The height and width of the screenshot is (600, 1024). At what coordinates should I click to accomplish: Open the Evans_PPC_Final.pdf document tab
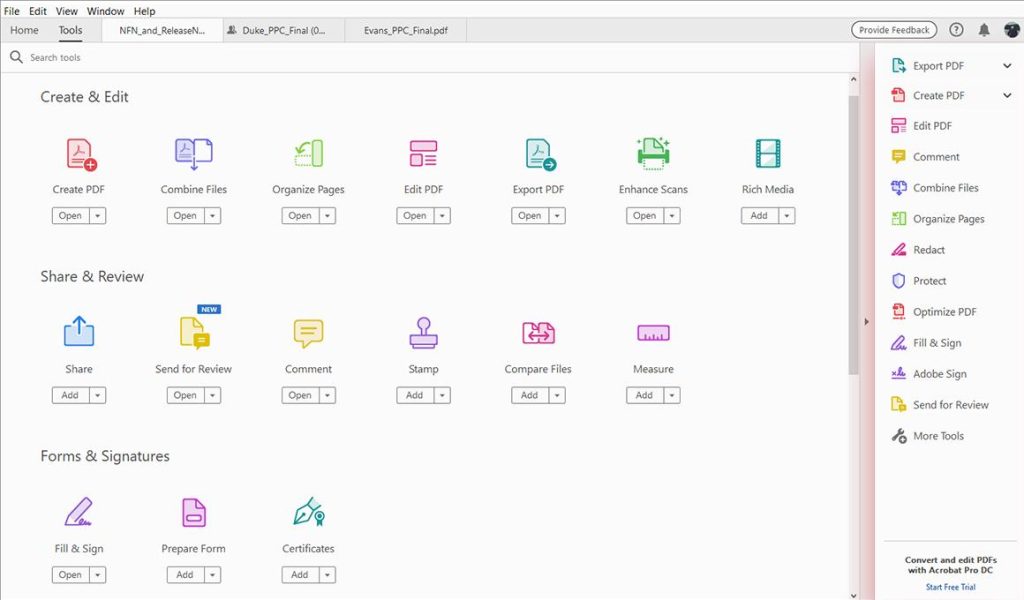coord(404,30)
